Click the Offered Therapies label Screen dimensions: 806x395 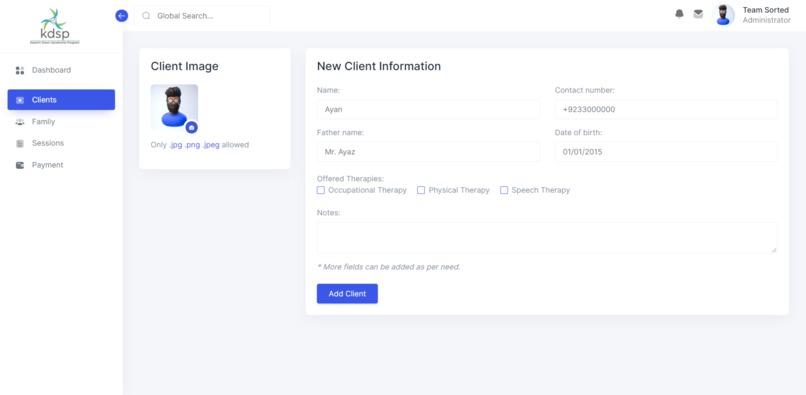click(x=350, y=179)
